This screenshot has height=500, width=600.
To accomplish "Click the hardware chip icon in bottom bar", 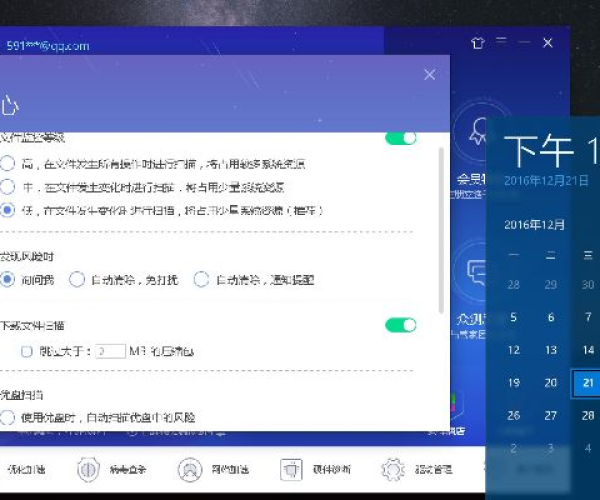I will (291, 469).
